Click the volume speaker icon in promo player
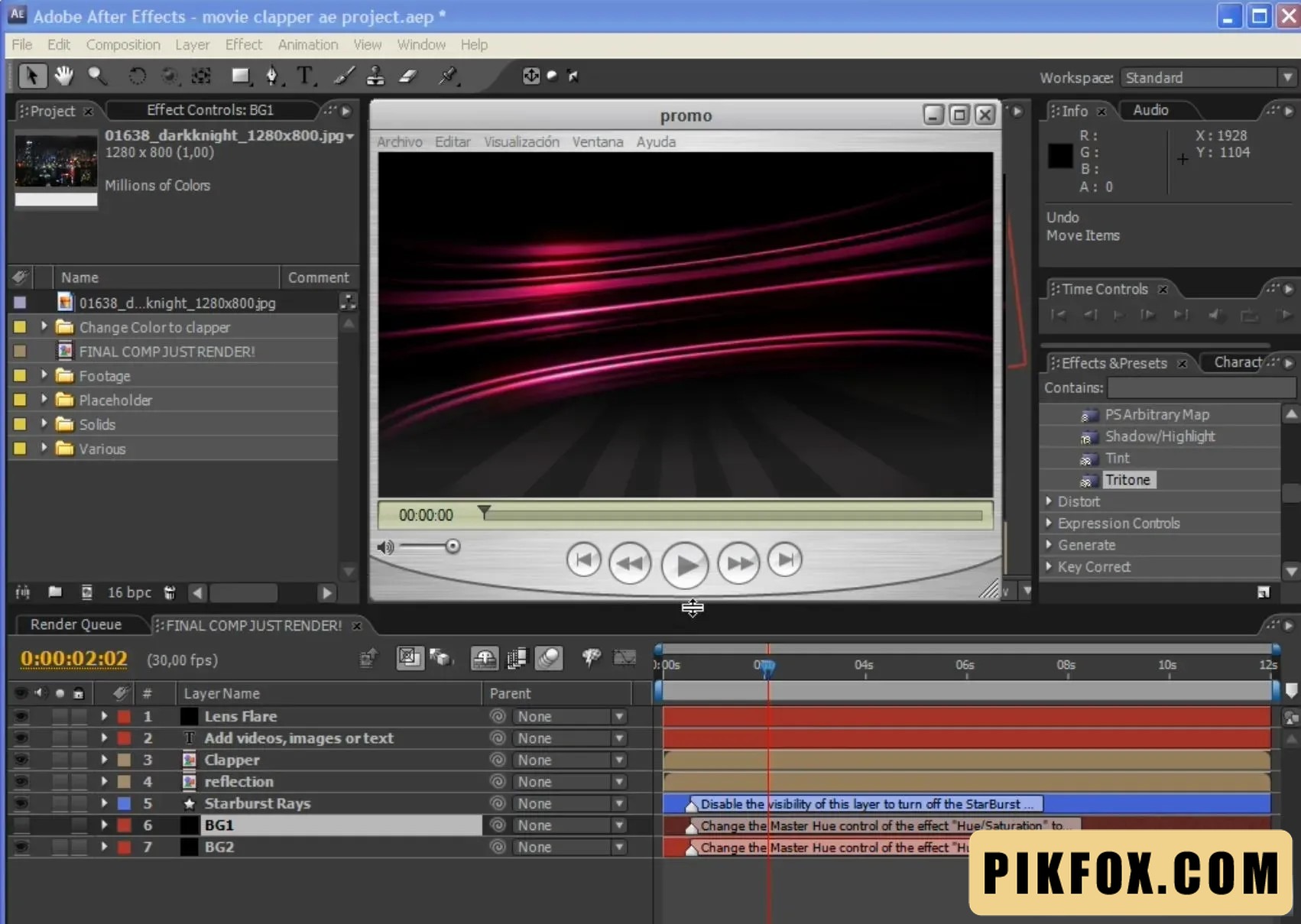The image size is (1301, 924). pos(385,547)
